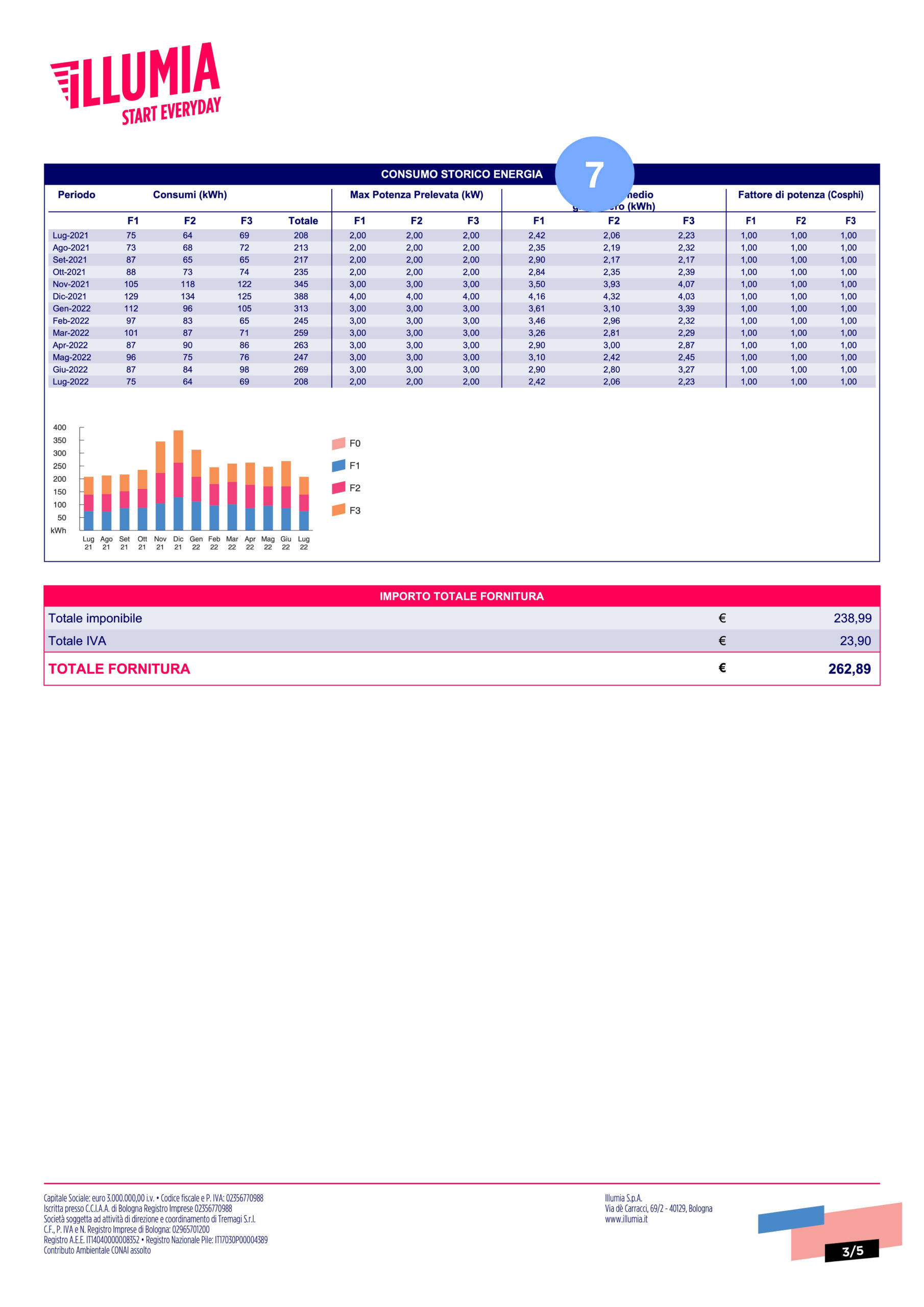Click the IMPORTO TOTALE FORNITURA header
The height and width of the screenshot is (1307, 924).
[x=461, y=596]
